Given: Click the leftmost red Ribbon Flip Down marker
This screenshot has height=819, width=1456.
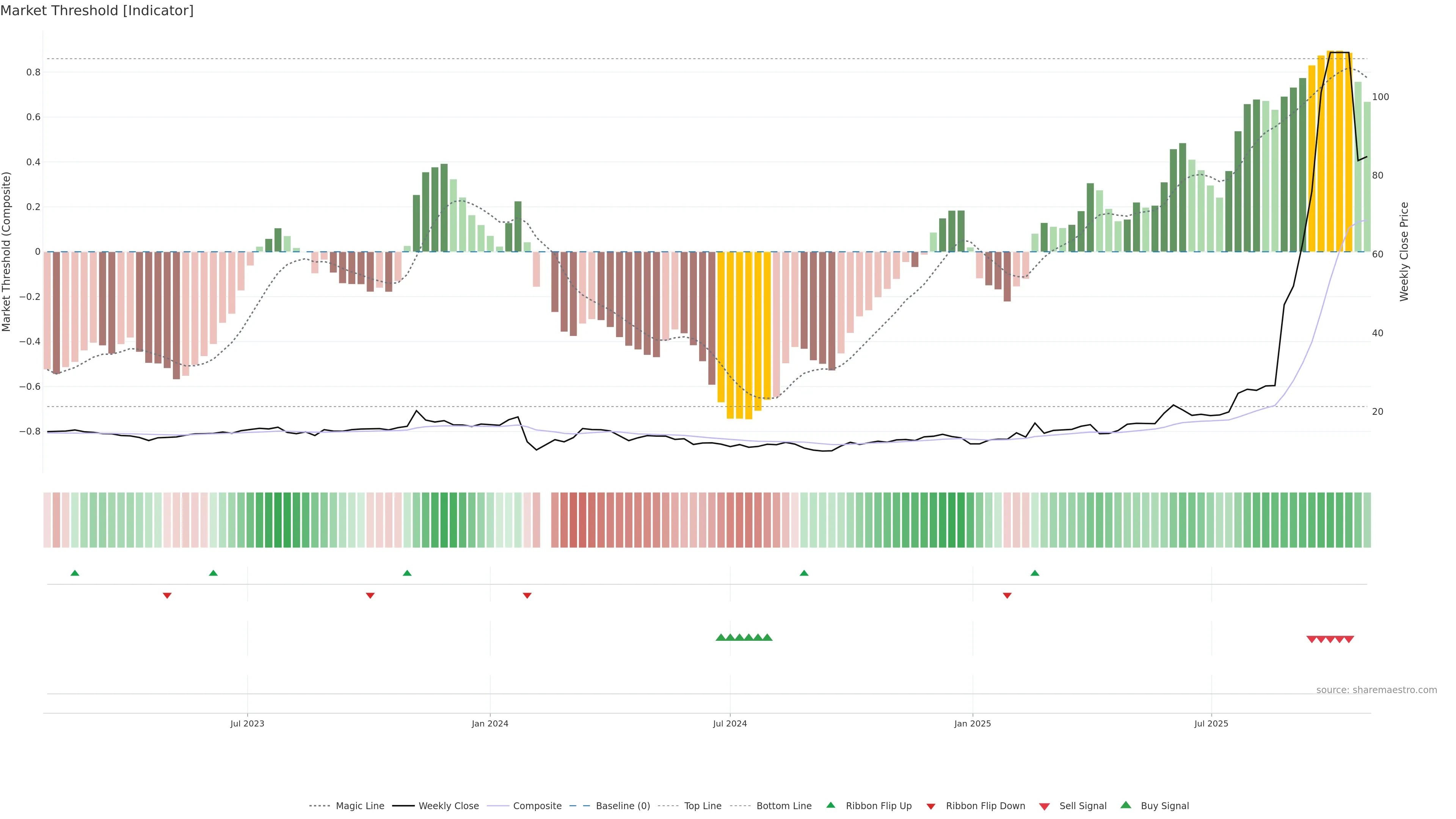Looking at the screenshot, I should 167,595.
